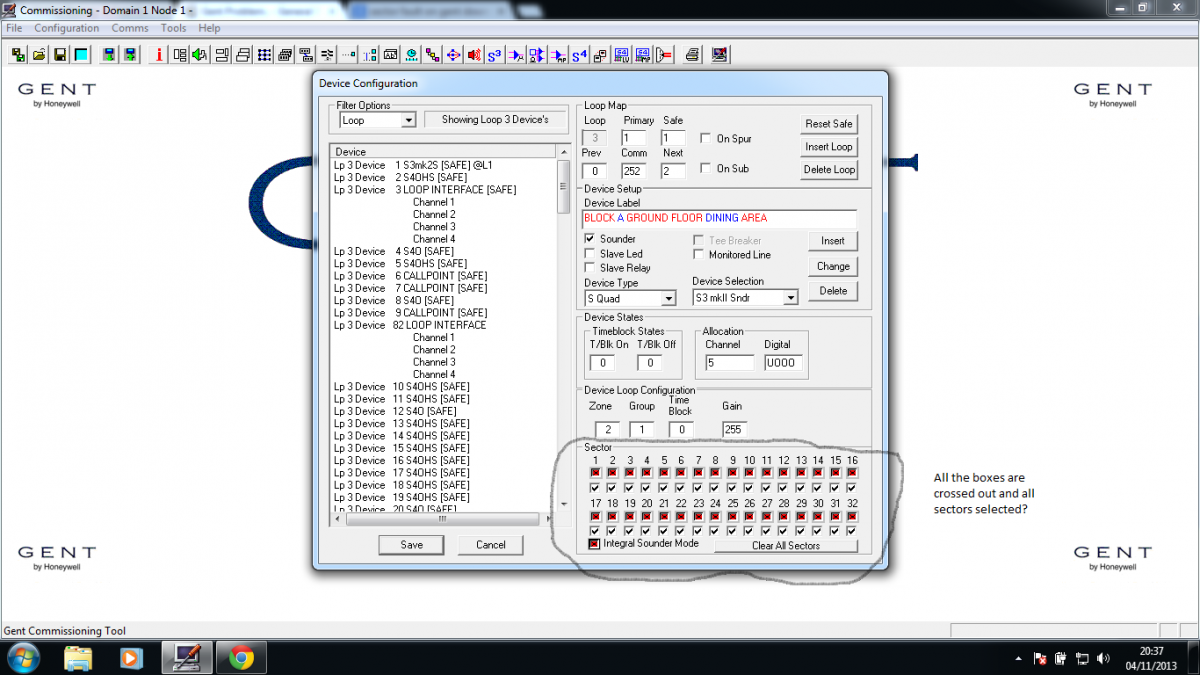The width and height of the screenshot is (1200, 675).
Task: Click the S3 toolbar icon
Action: pyautogui.click(x=495, y=54)
